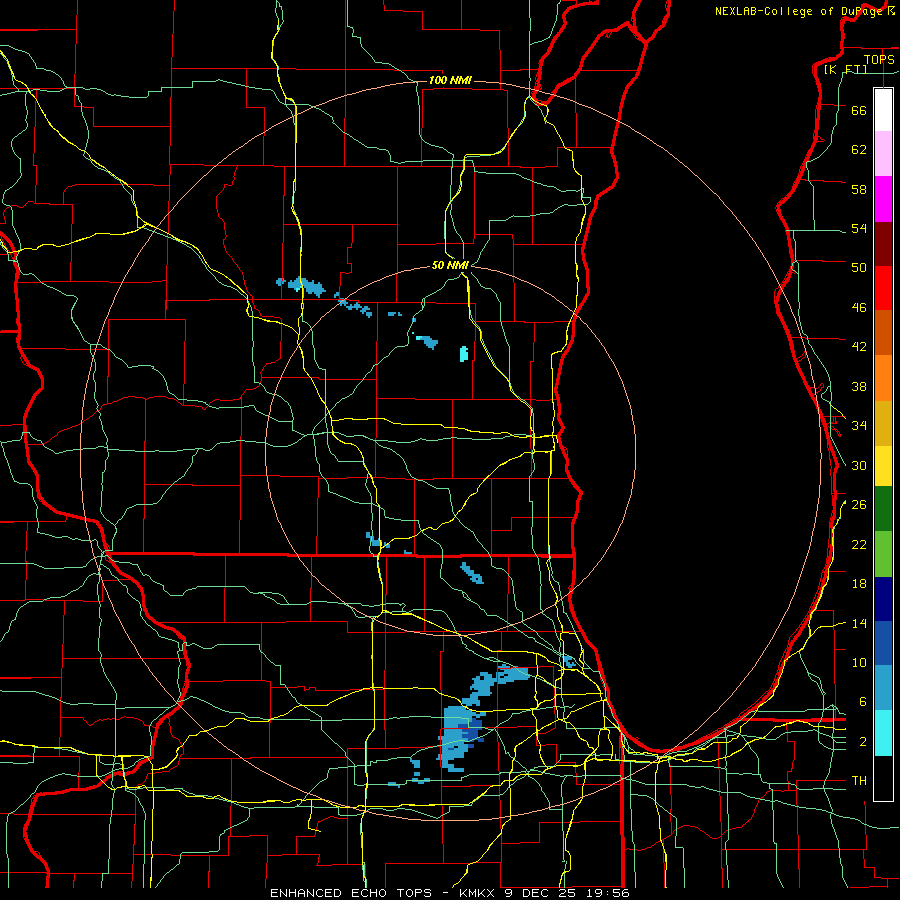Click the "22" legend value
Screen dimensions: 900x900
click(x=859, y=544)
